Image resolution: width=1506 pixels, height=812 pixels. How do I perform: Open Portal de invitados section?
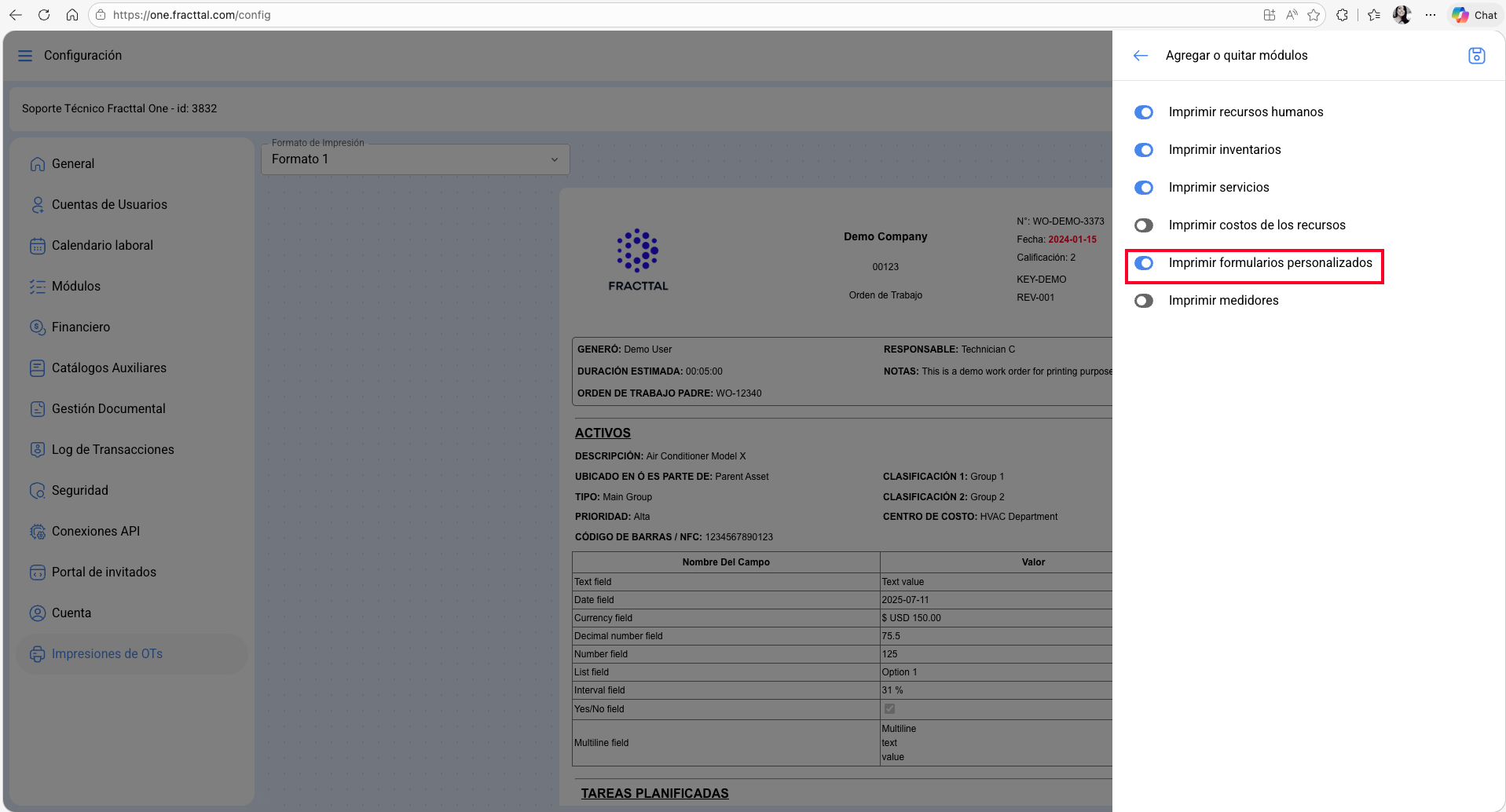point(132,572)
